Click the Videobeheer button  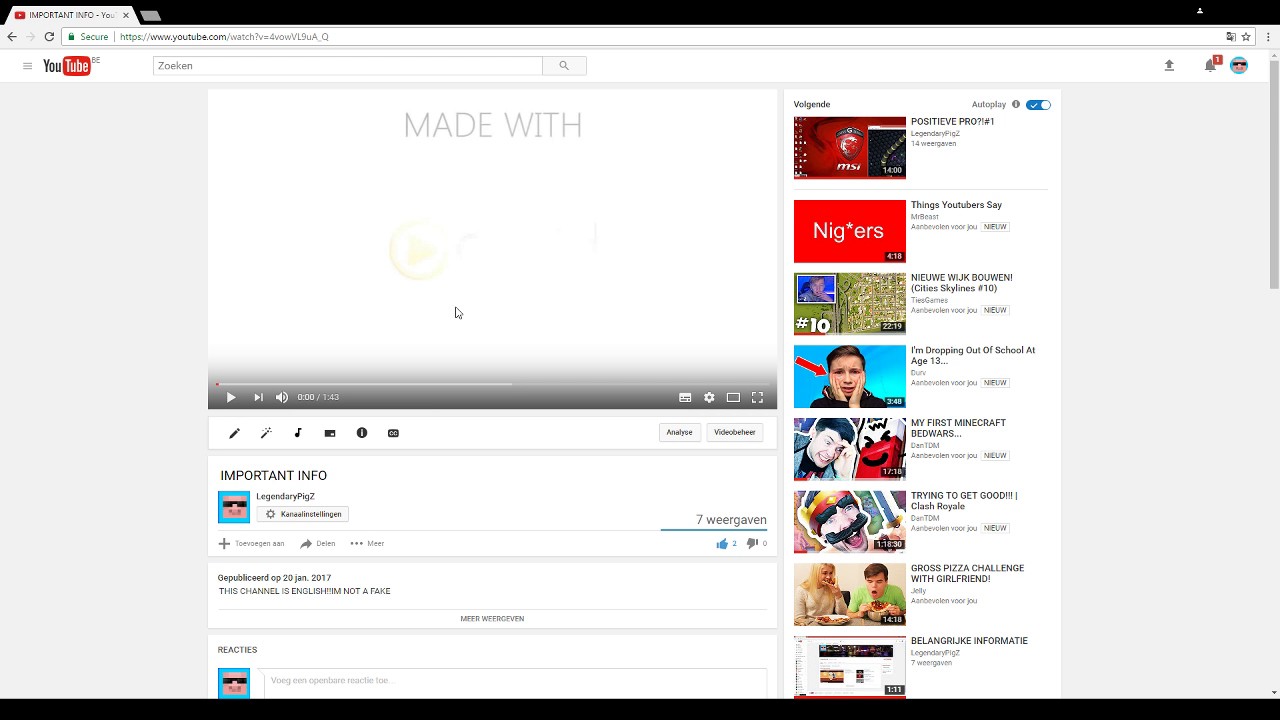[735, 432]
